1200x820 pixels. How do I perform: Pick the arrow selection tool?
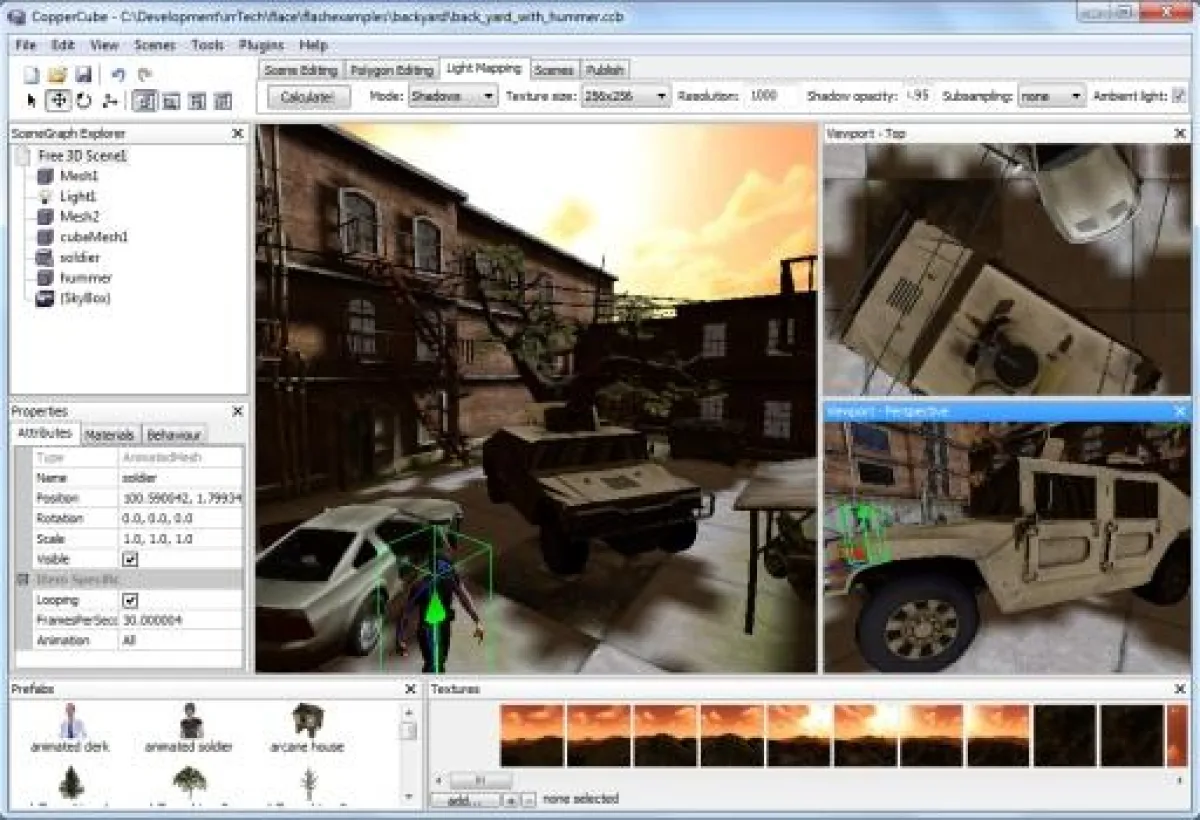pos(33,98)
